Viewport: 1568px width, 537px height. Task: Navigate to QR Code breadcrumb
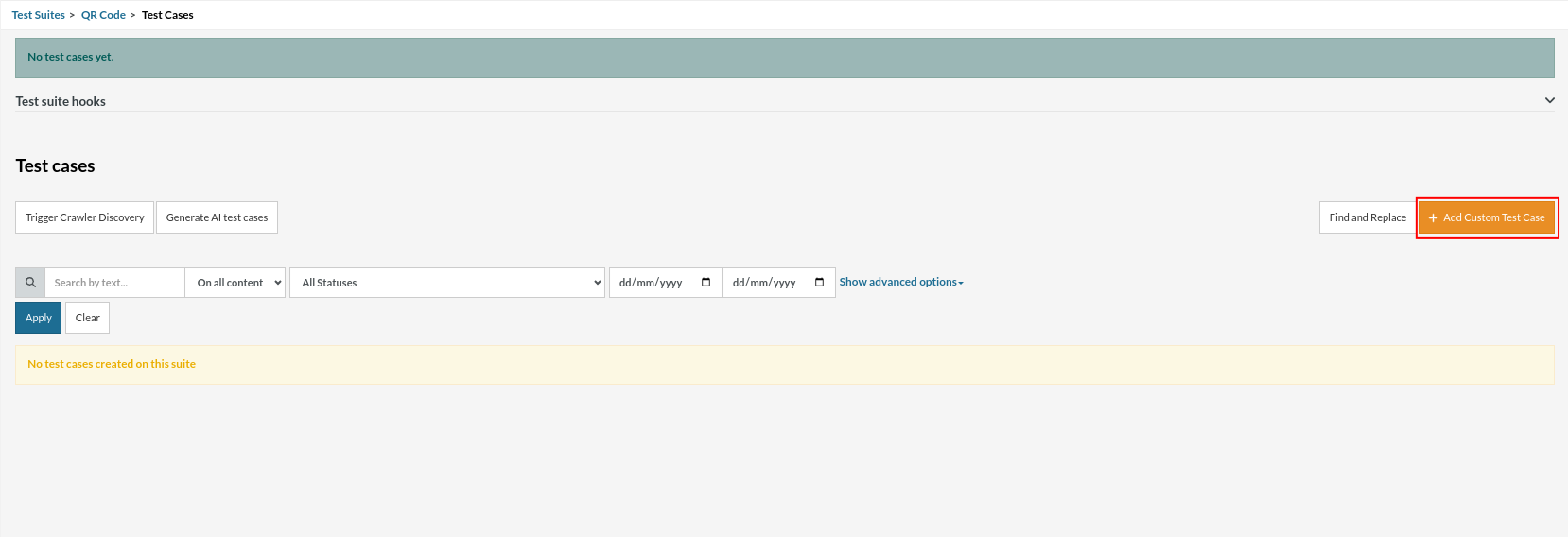[x=103, y=15]
